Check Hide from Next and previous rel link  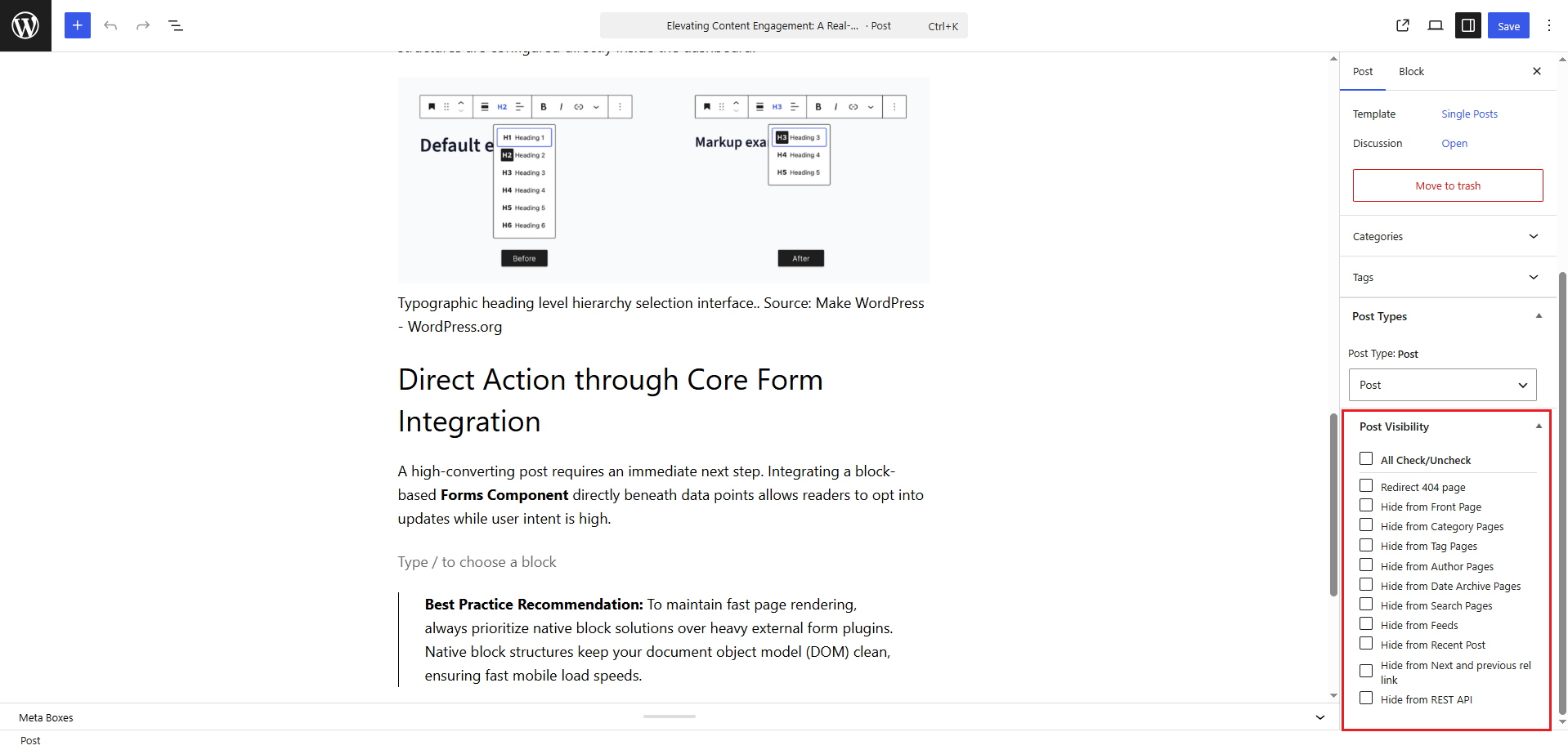1366,671
